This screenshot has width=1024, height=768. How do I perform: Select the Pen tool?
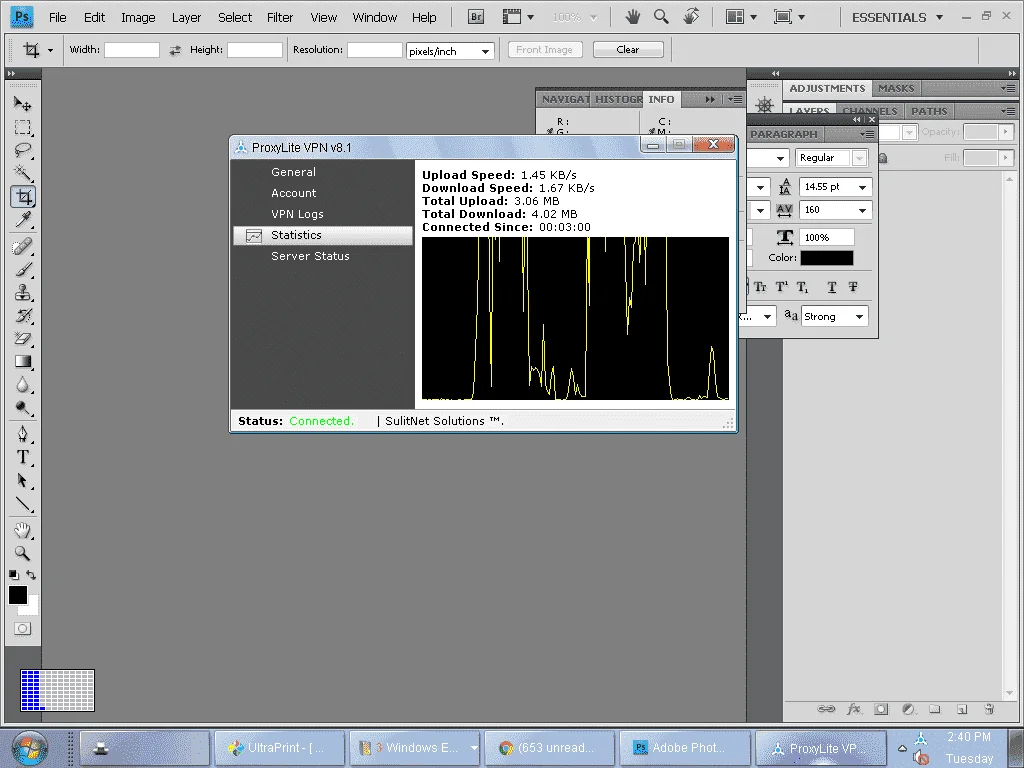coord(23,434)
